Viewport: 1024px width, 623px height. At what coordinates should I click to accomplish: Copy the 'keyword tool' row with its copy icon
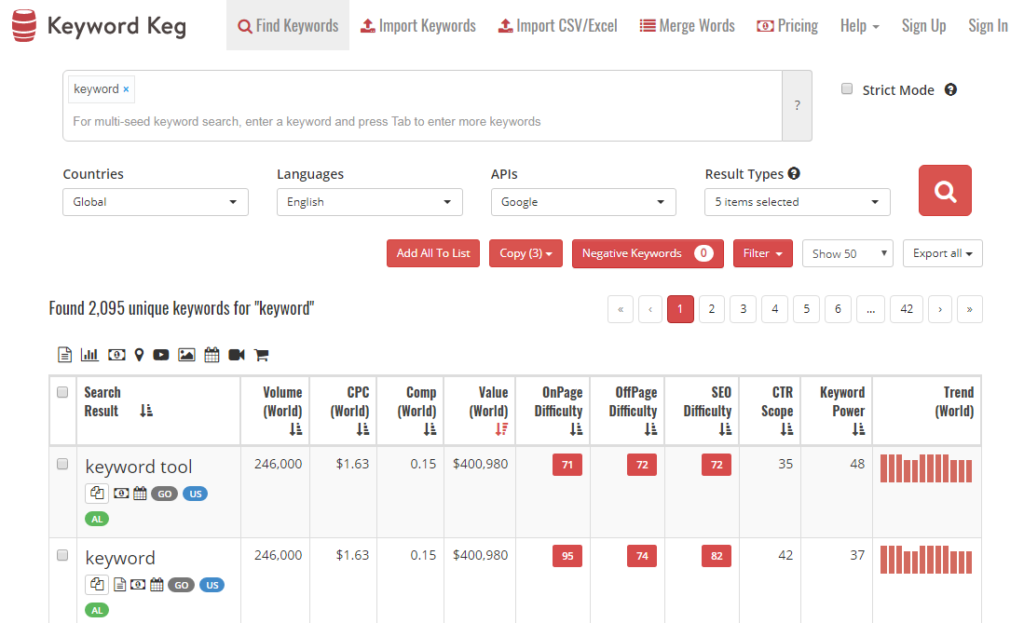97,493
